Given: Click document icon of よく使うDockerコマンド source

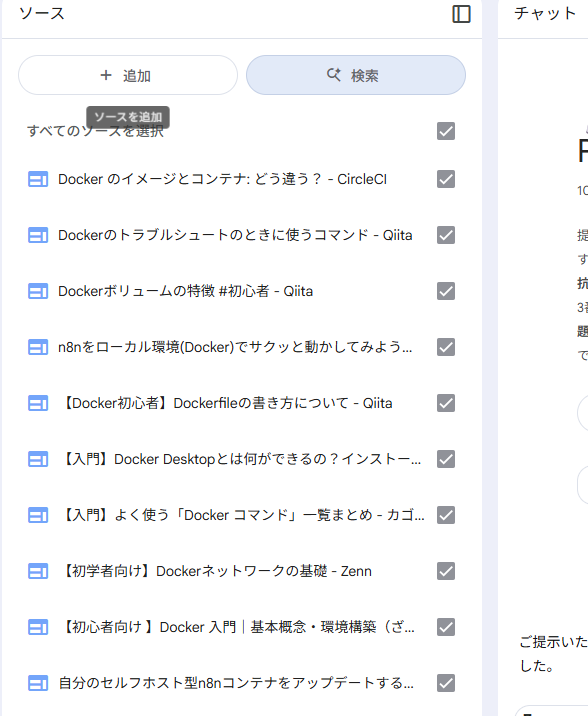Looking at the screenshot, I should pos(38,516).
